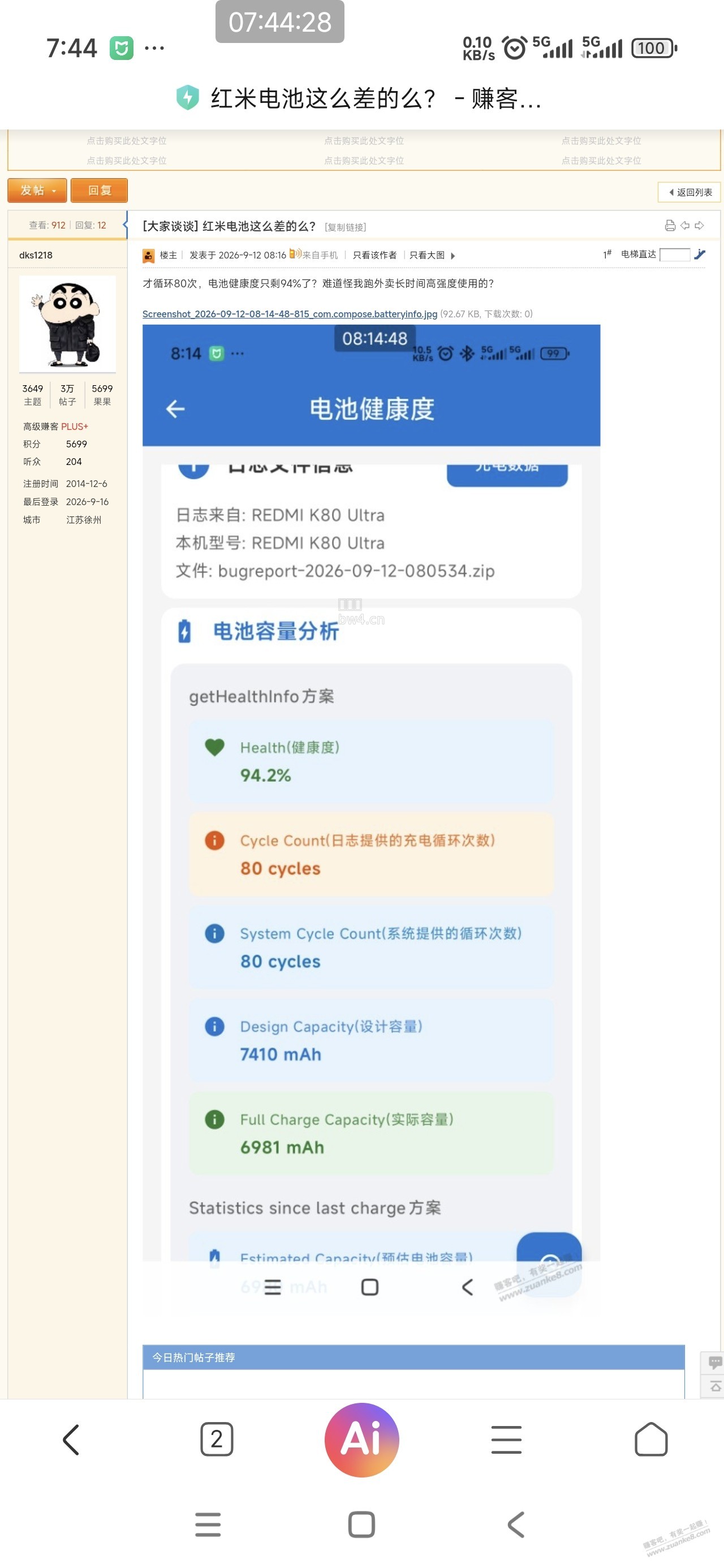Tap the battery 100 status indicator
Screen dimensions: 724x1568
point(654,48)
